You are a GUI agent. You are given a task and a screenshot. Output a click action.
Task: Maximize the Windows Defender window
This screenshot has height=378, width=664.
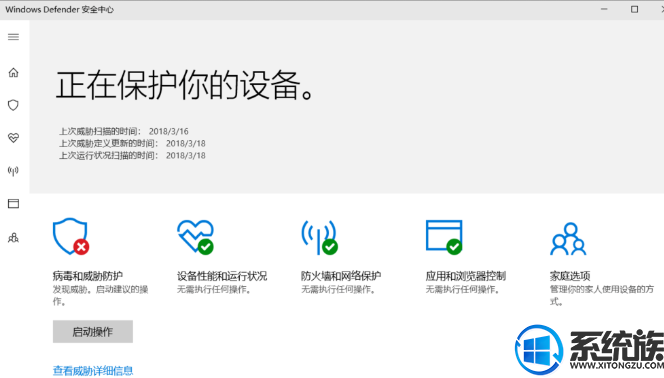pyautogui.click(x=634, y=9)
